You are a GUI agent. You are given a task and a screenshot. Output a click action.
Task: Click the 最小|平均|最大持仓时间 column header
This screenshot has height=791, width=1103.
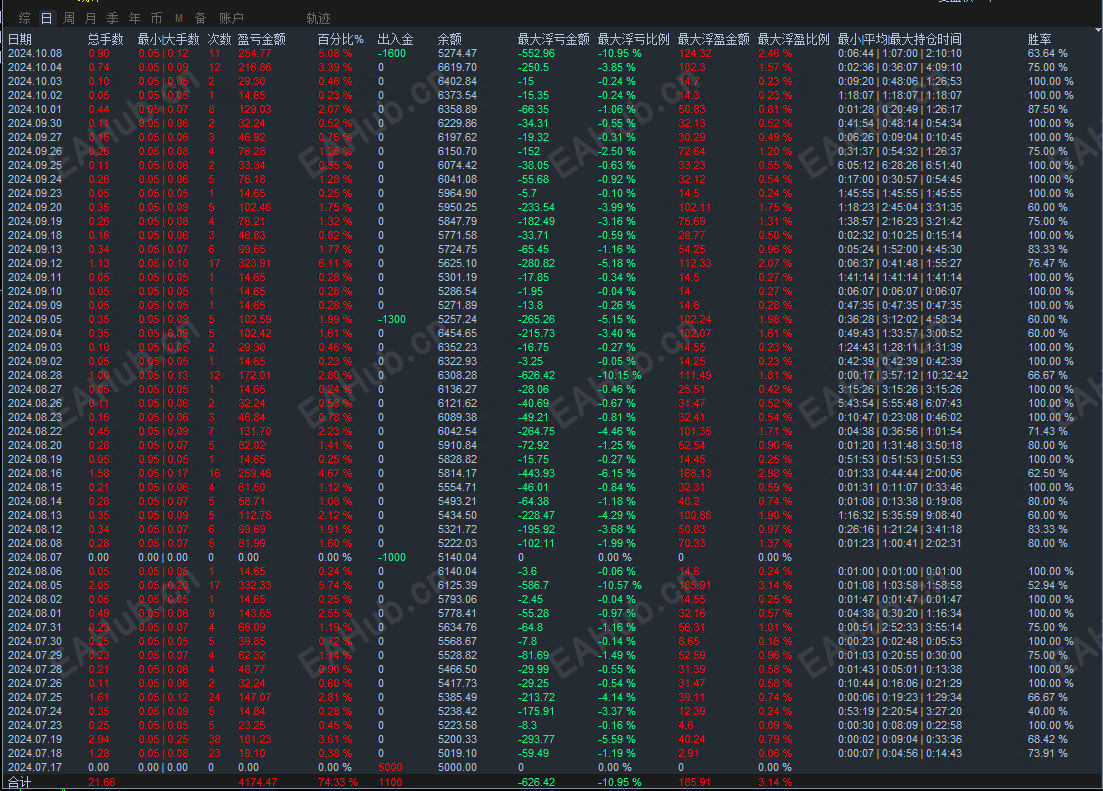click(900, 39)
